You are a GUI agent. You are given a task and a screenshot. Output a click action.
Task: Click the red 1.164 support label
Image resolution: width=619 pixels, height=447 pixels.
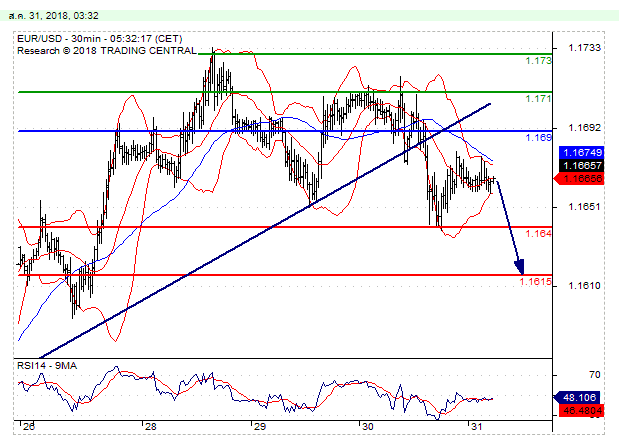coord(538,233)
